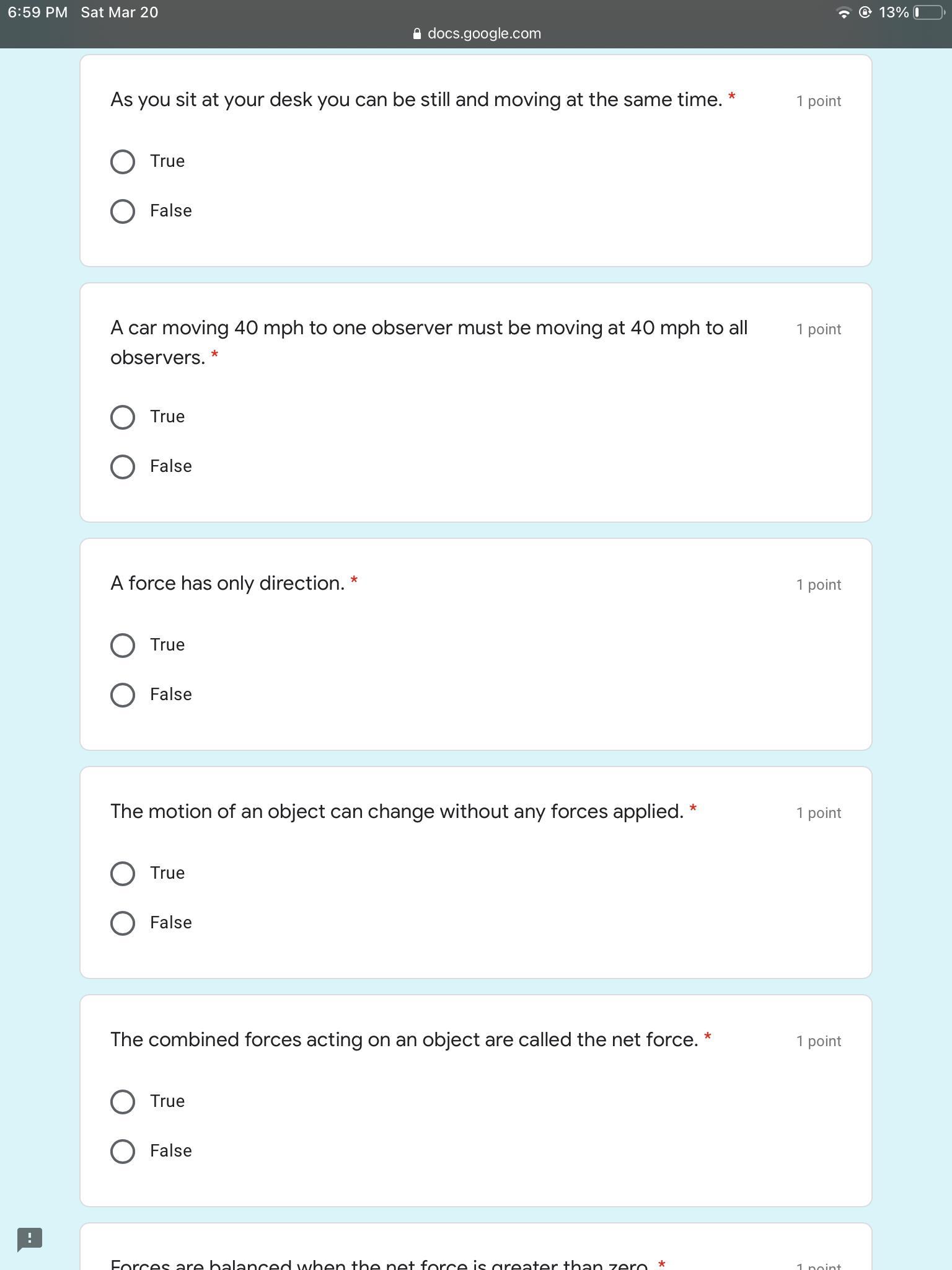Click the report problem feedback icon
This screenshot has height=1270, width=952.
(29, 1239)
